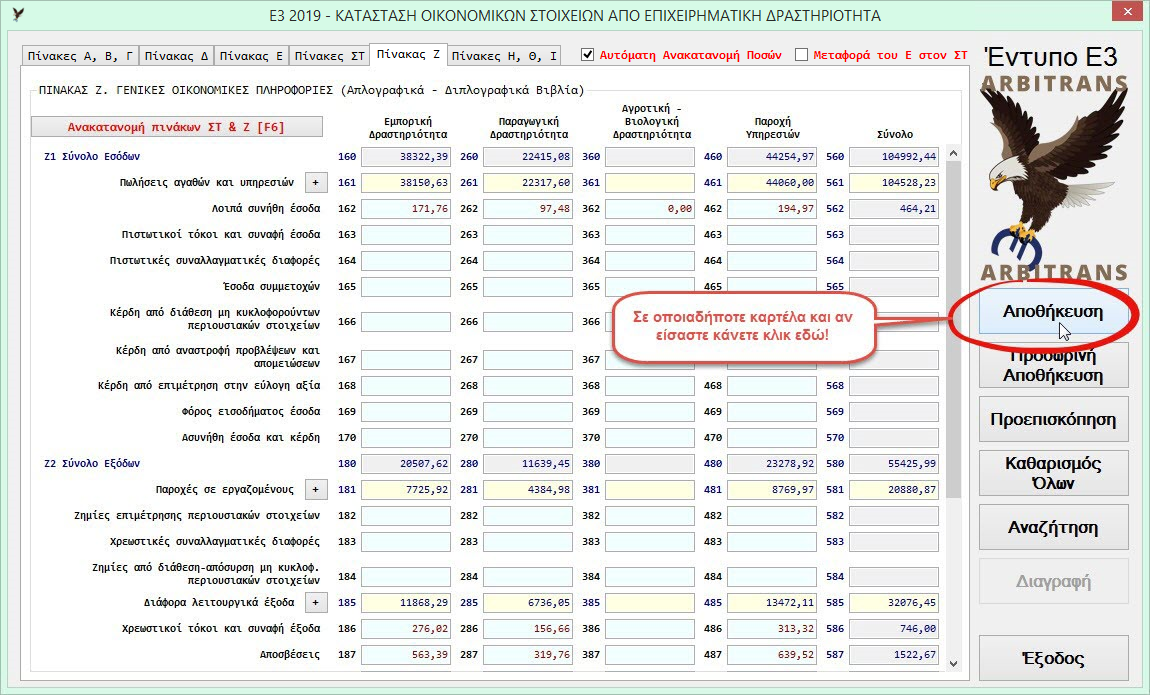Click field 162 with value 171,76

click(406, 209)
